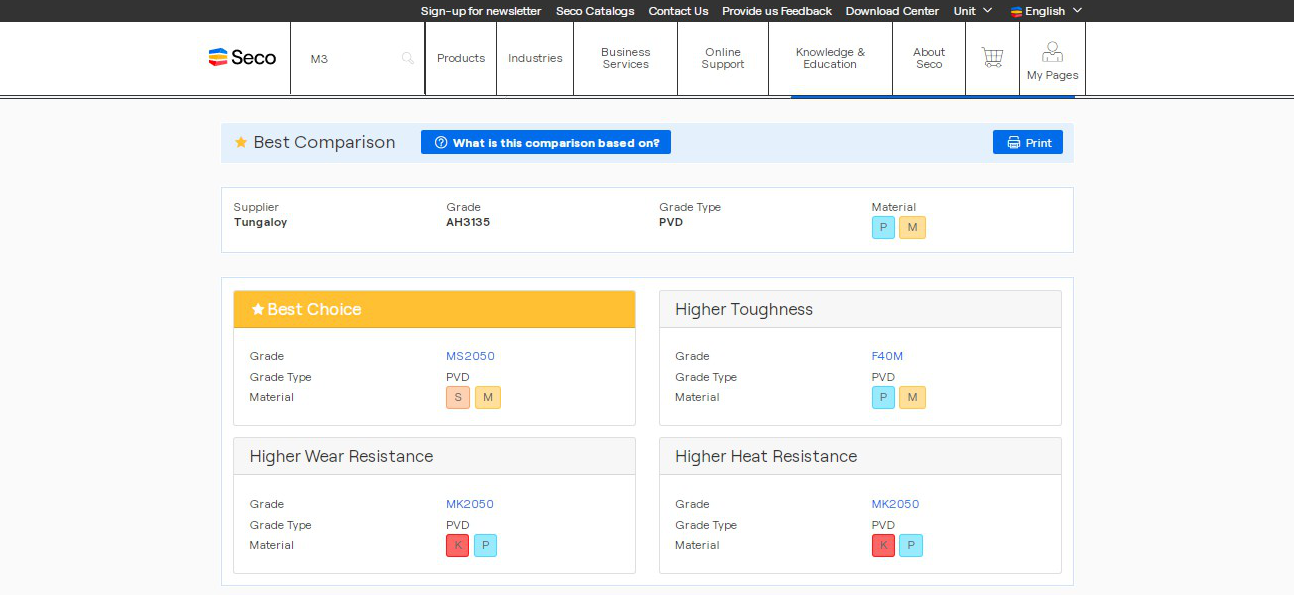Click the P material badge under Higher Toughness
Image resolution: width=1294 pixels, height=595 pixels.
click(x=883, y=398)
